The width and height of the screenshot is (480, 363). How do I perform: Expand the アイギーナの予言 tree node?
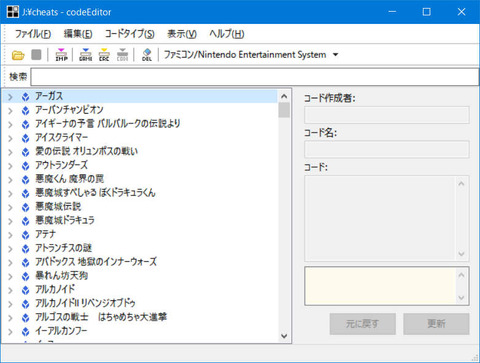click(10, 124)
